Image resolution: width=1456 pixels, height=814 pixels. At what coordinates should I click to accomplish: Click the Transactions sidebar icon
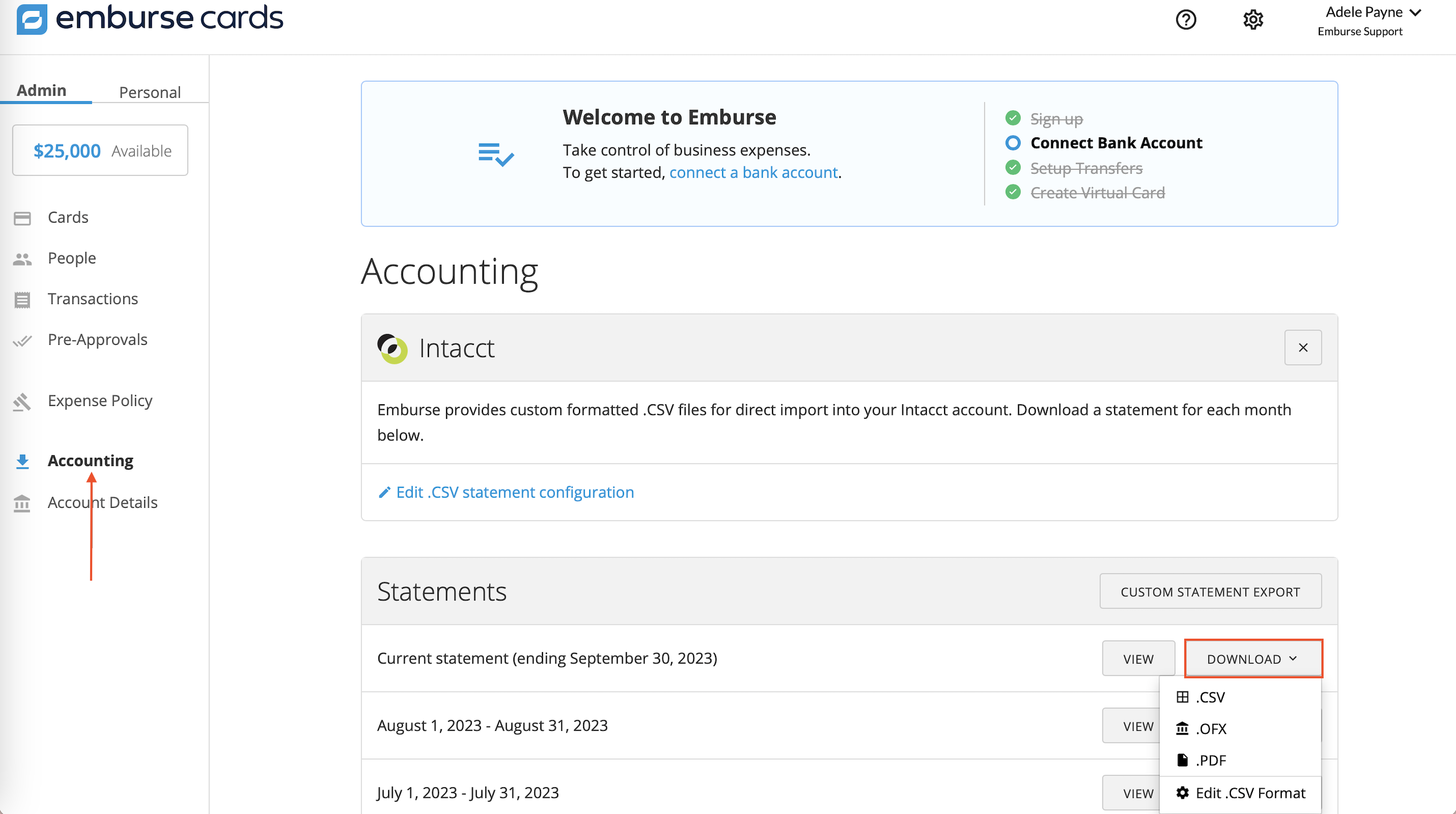[x=22, y=300]
